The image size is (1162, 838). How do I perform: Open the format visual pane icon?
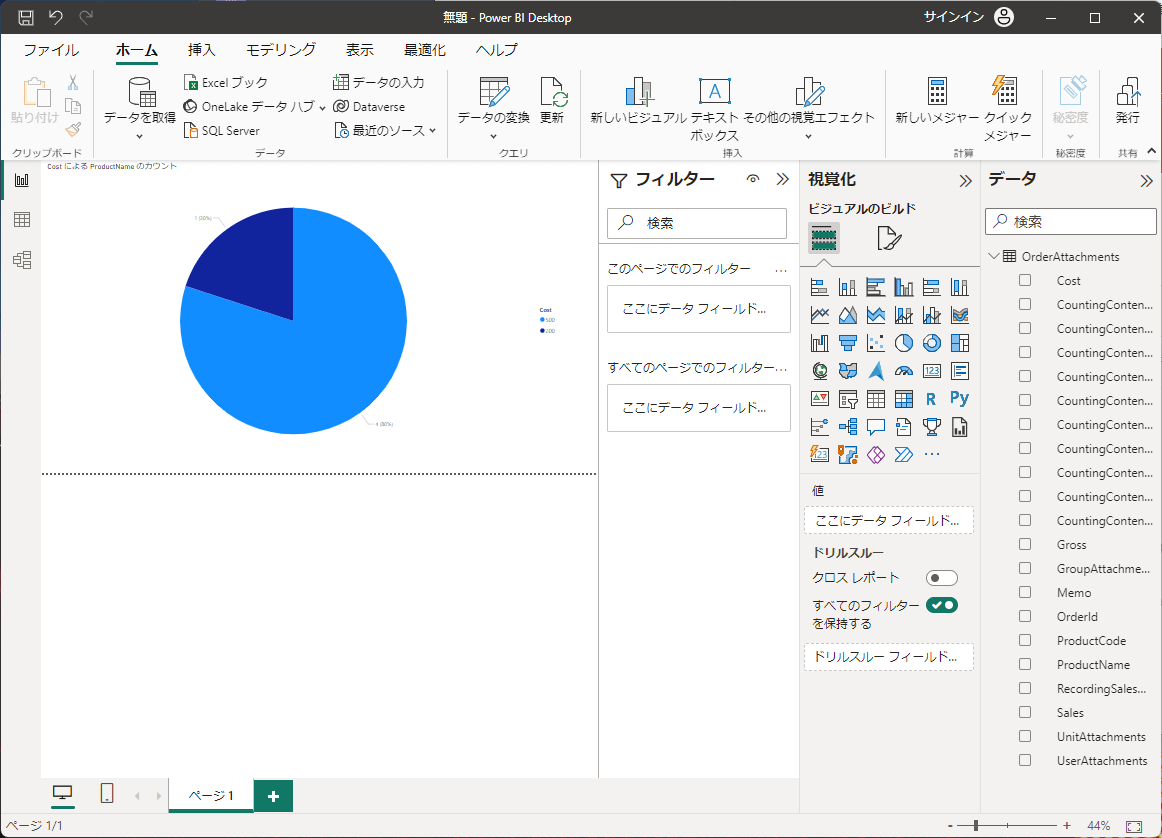[x=889, y=238]
